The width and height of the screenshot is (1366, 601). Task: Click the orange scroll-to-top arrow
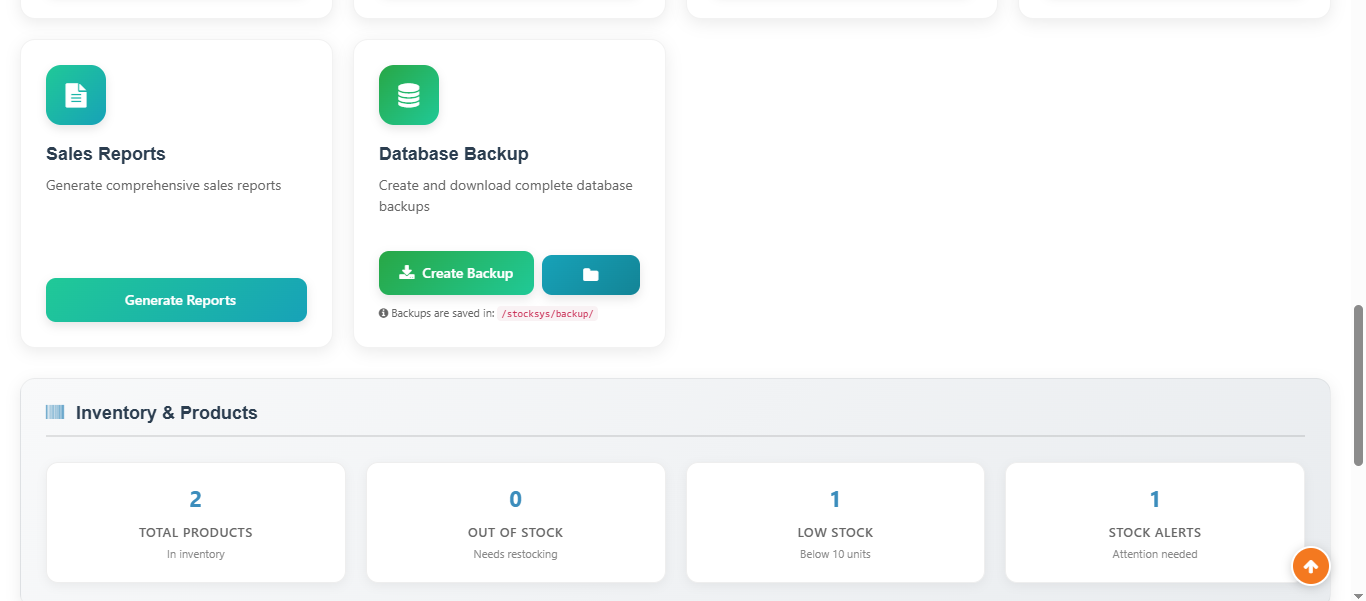pyautogui.click(x=1311, y=566)
